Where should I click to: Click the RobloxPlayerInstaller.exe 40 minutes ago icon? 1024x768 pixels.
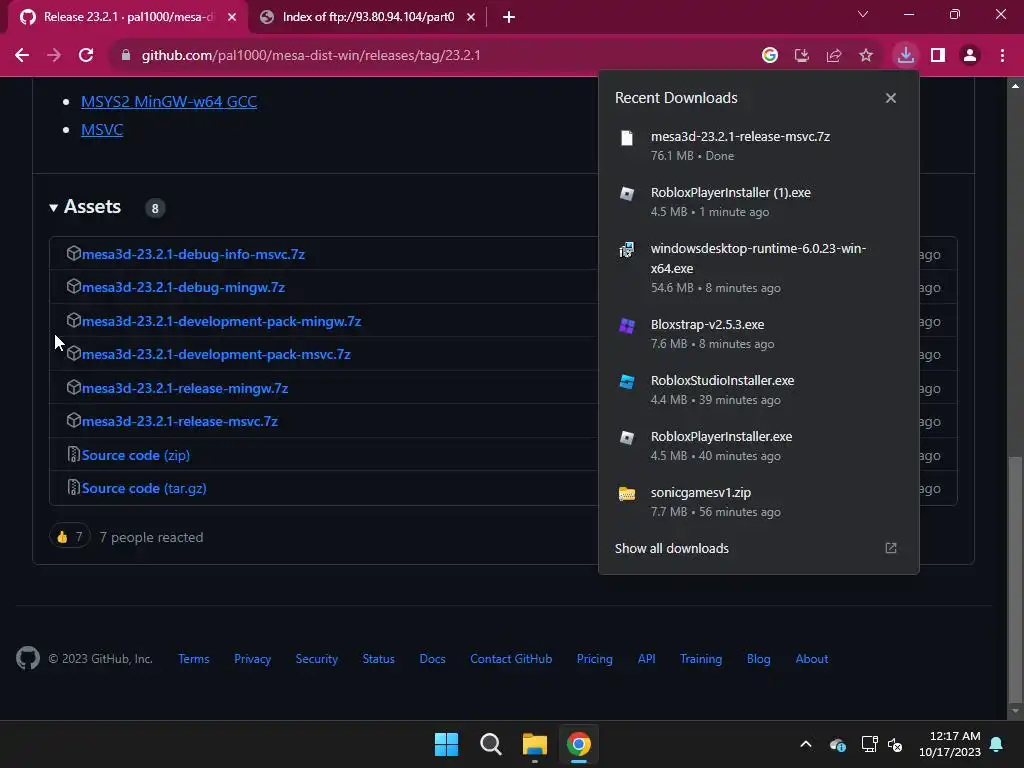pos(627,438)
